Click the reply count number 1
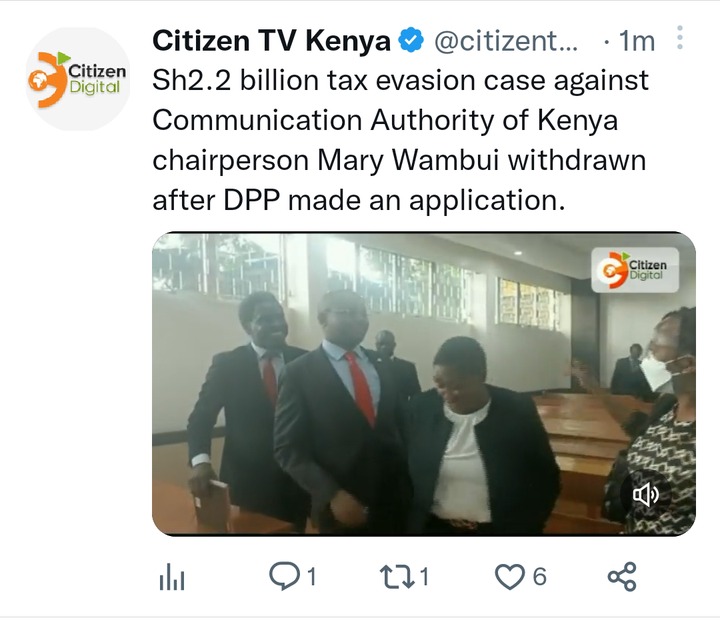 (x=312, y=576)
